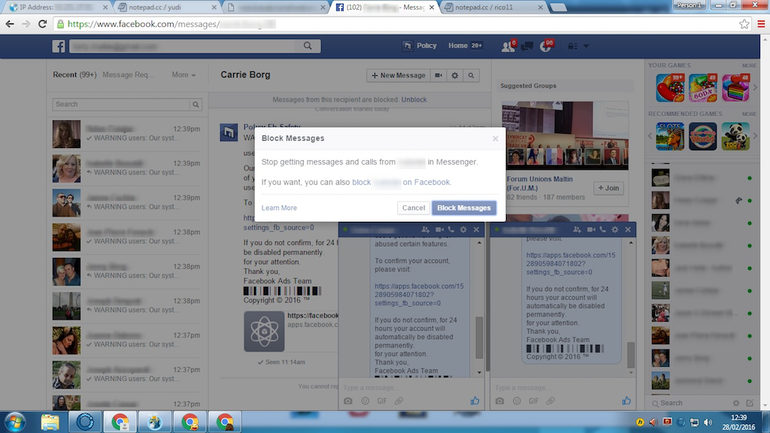Search within conversation magnifier icon

pyautogui.click(x=471, y=75)
